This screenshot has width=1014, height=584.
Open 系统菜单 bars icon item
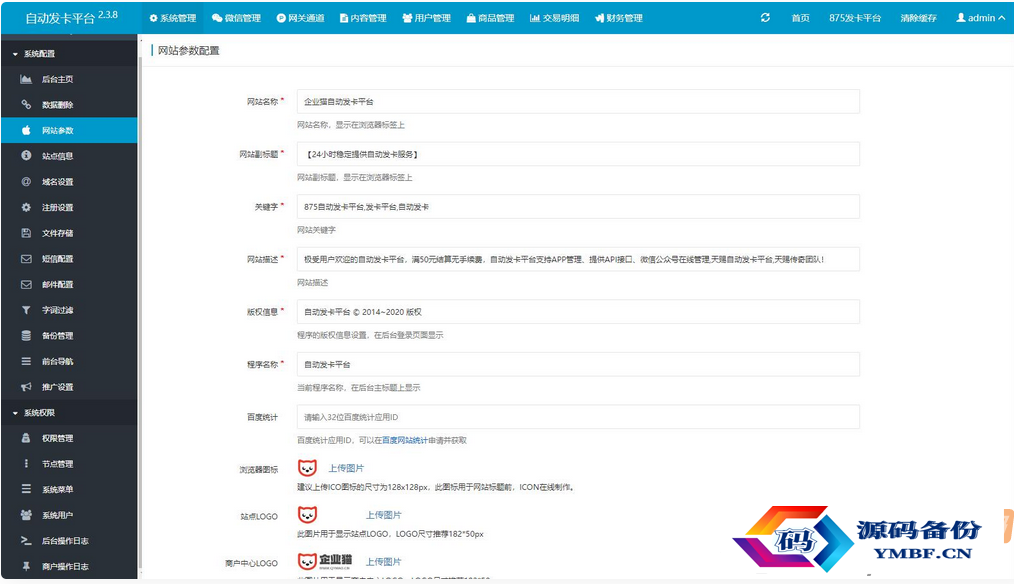click(69, 490)
